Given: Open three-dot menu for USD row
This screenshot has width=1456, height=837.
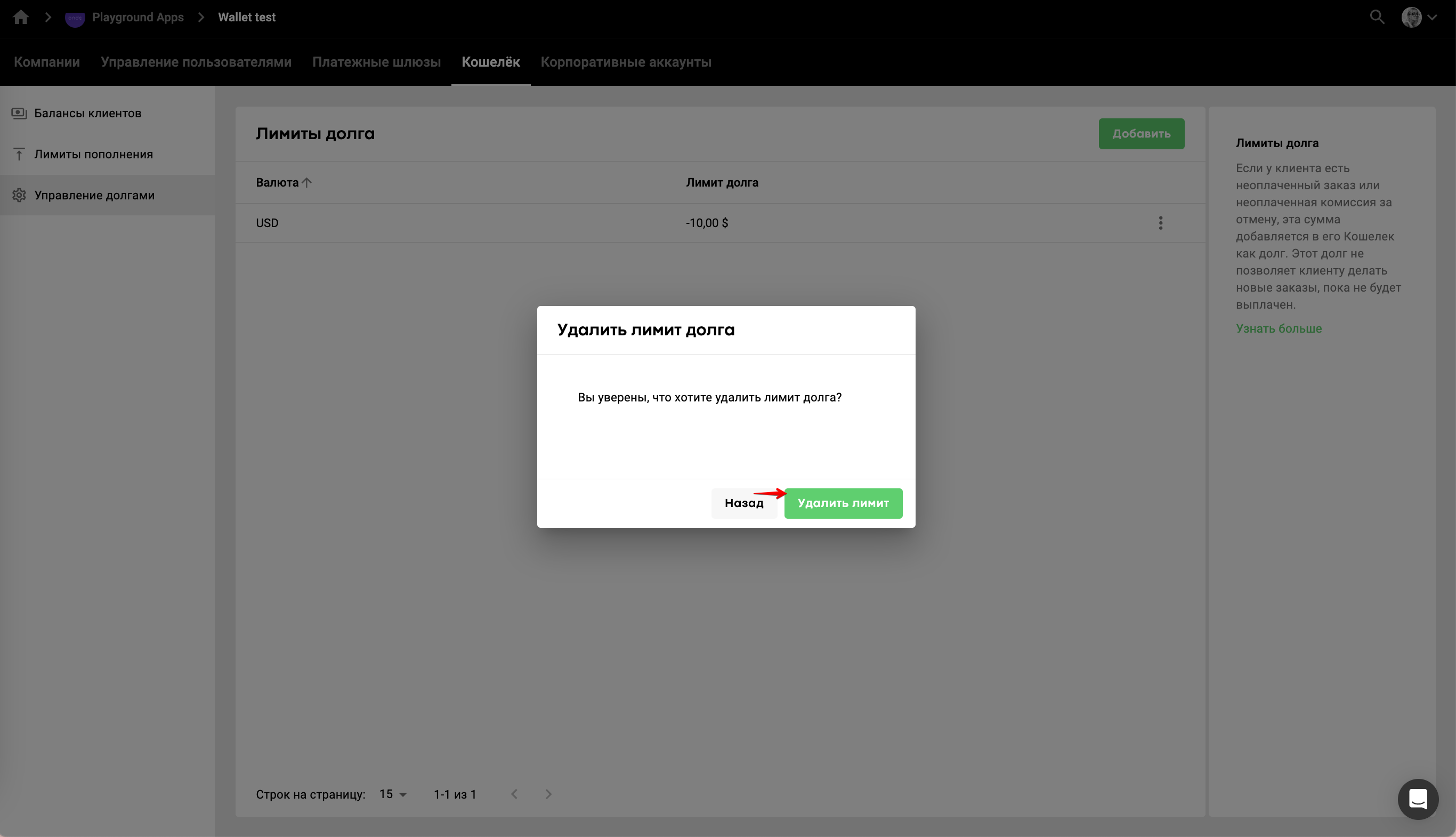Looking at the screenshot, I should pos(1160,223).
